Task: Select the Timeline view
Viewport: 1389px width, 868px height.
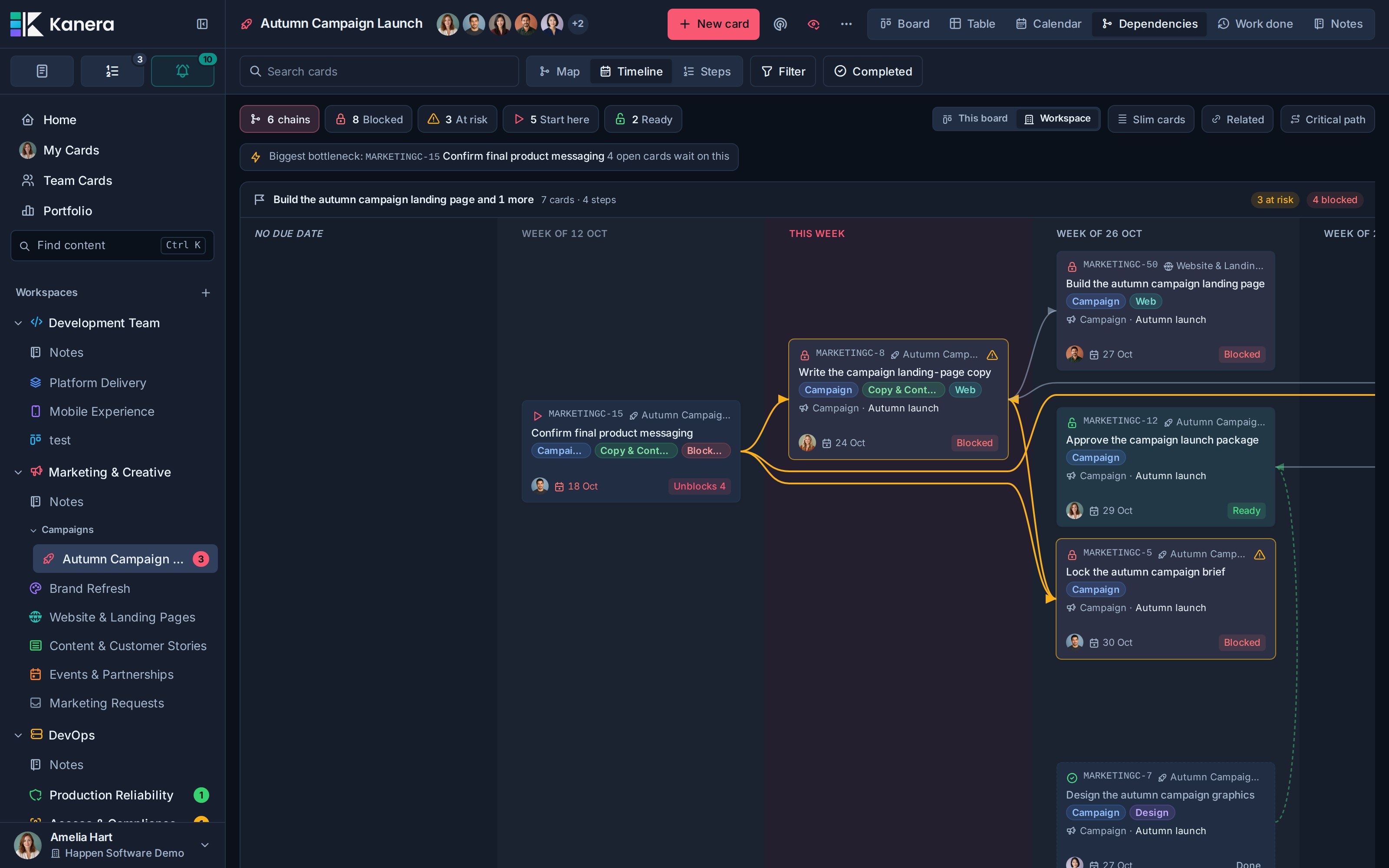Action: [x=632, y=71]
